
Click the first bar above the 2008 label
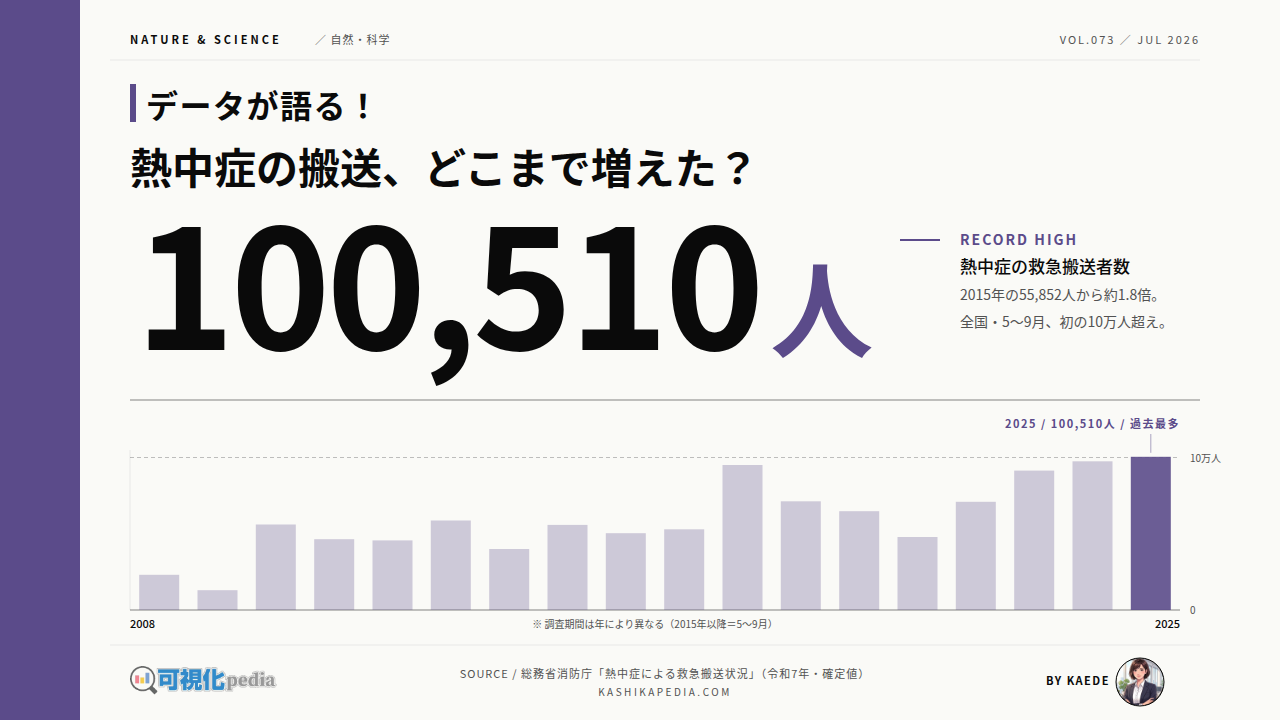(x=159, y=592)
